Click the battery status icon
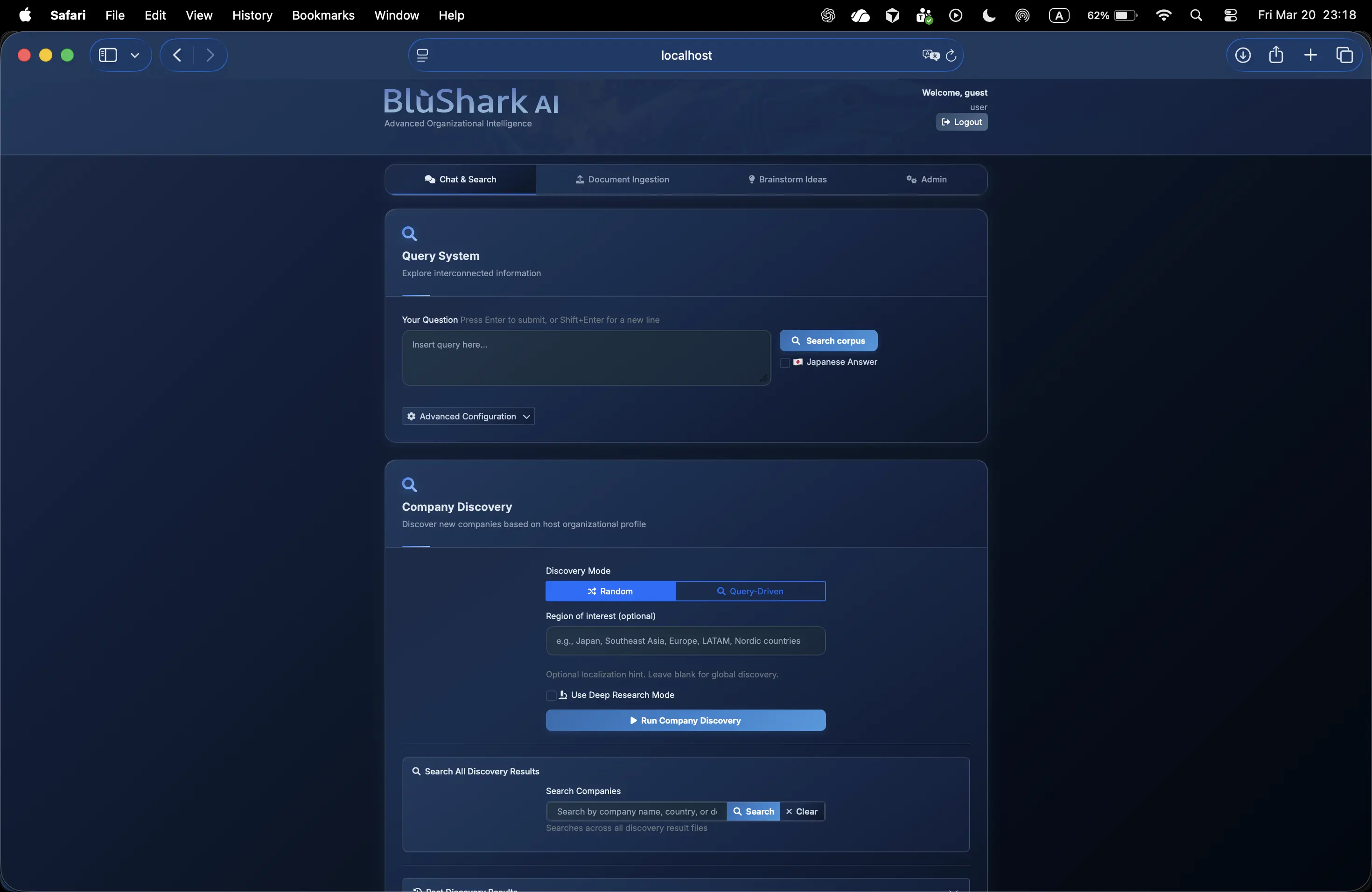Viewport: 1372px width, 892px height. [x=1112, y=15]
